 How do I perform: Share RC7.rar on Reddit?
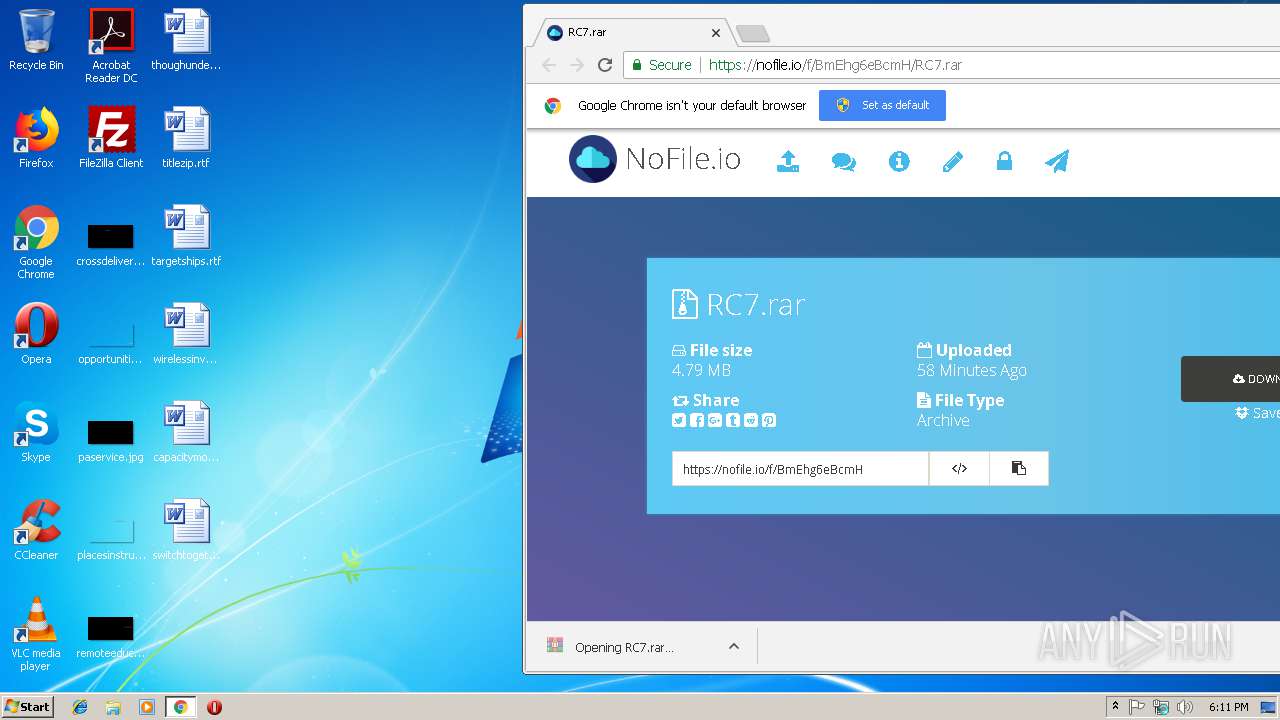(751, 421)
